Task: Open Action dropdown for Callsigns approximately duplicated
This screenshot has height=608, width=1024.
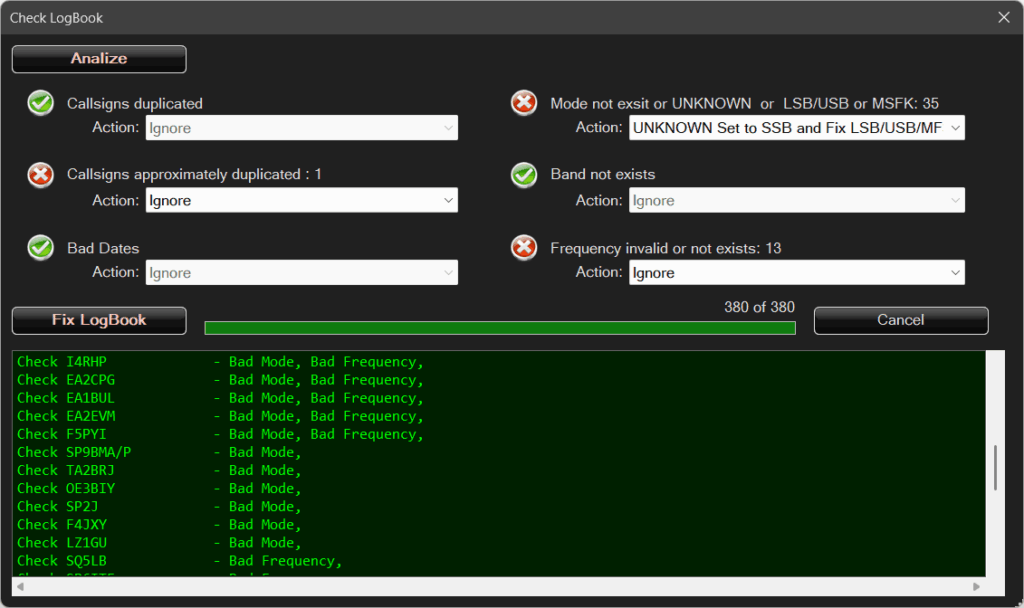Action: (x=301, y=200)
